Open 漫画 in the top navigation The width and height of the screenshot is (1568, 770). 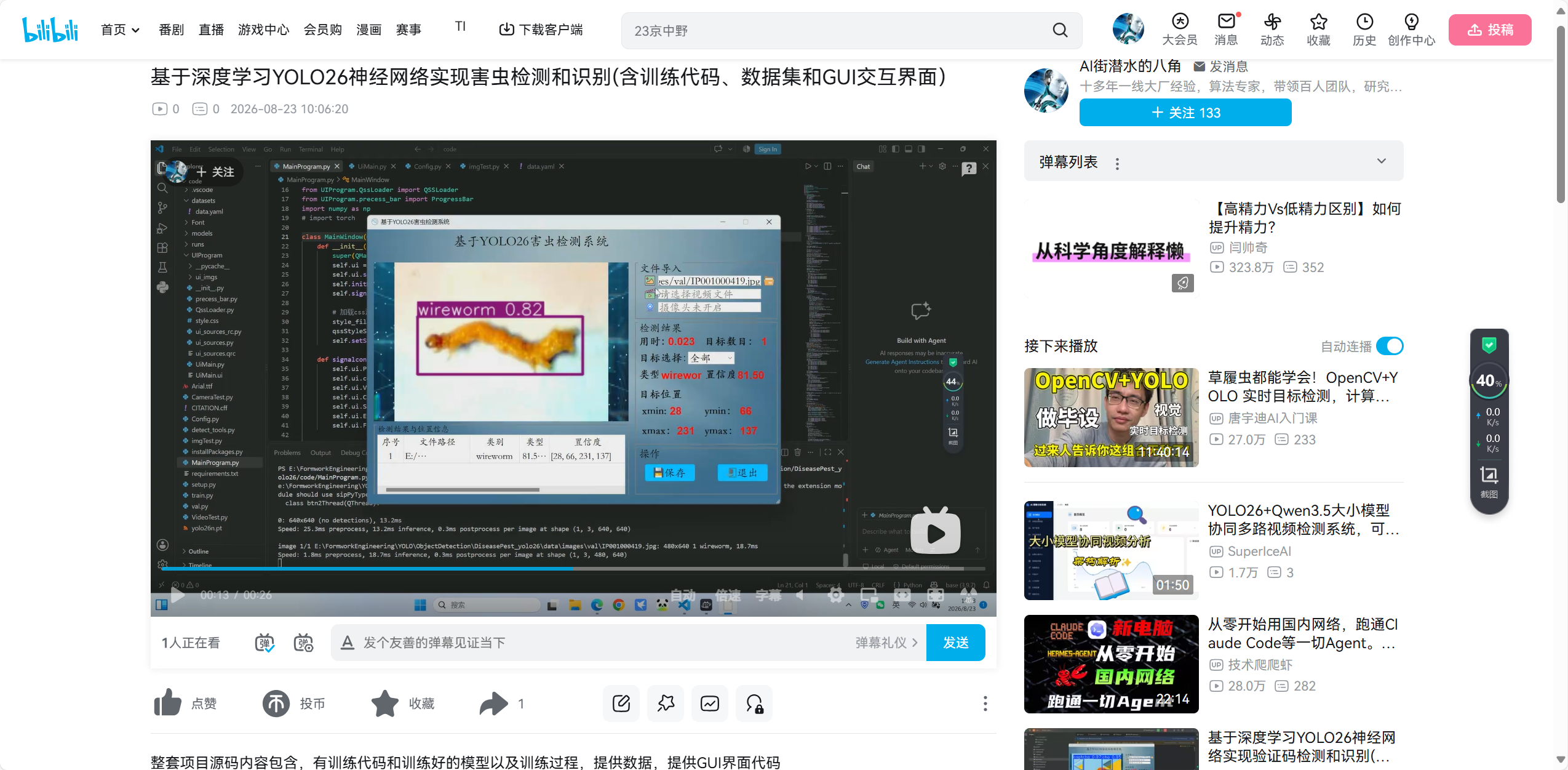click(x=368, y=30)
